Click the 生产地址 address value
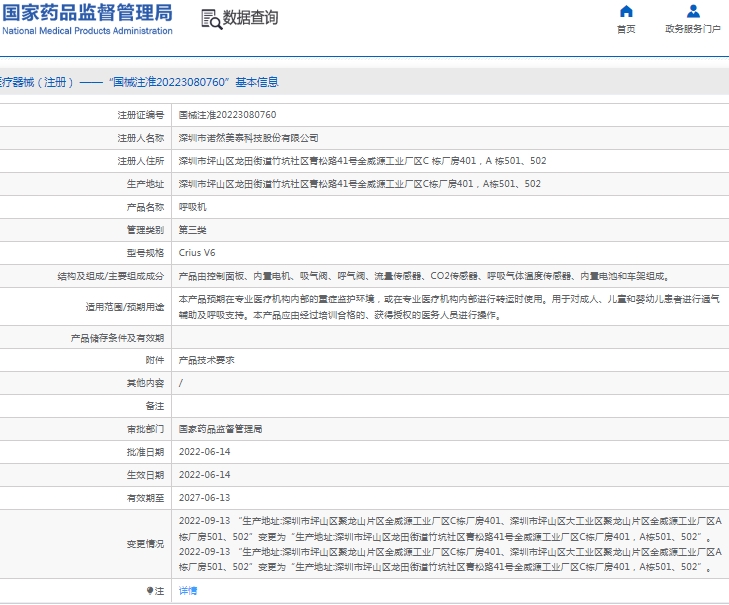The width and height of the screenshot is (729, 605). point(360,184)
